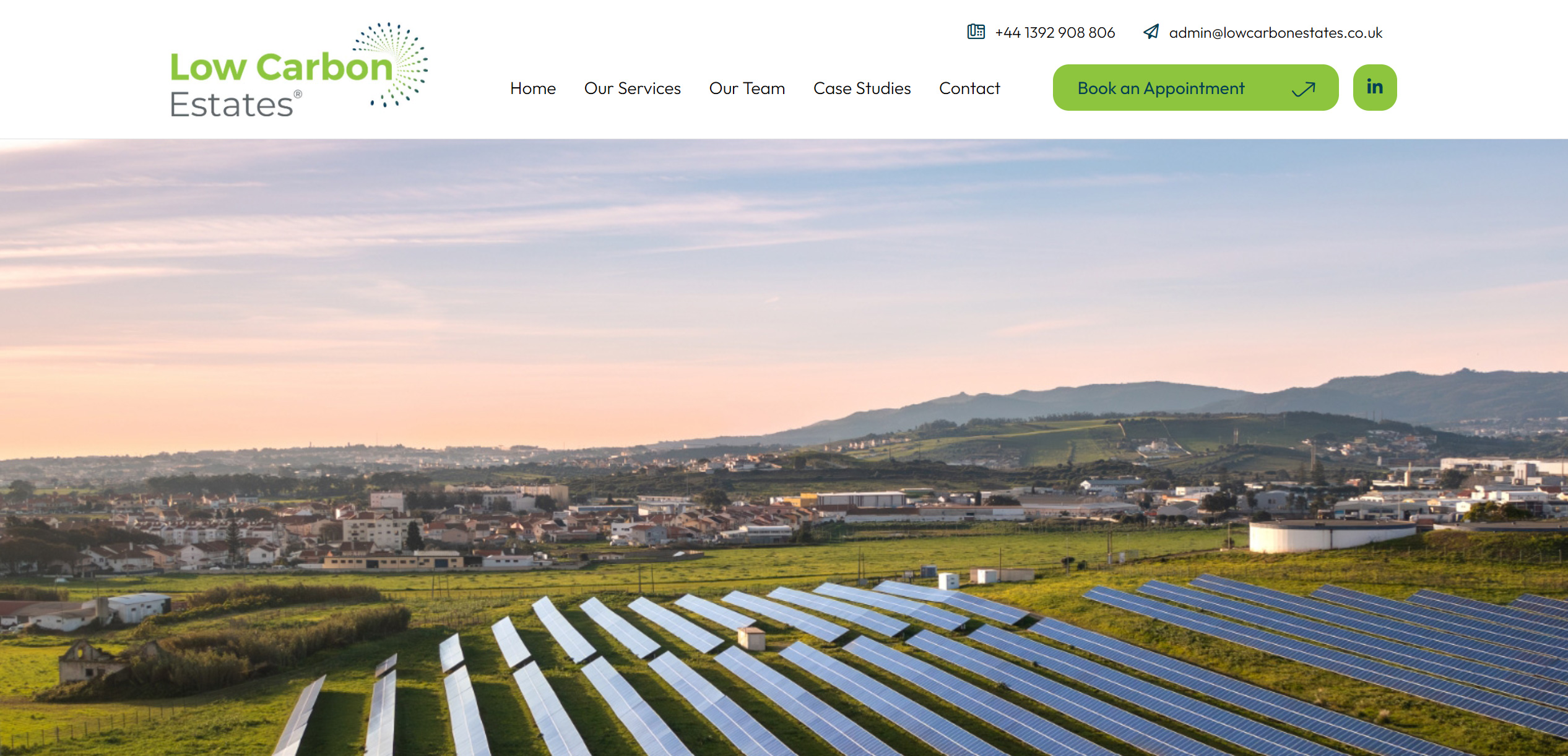The height and width of the screenshot is (756, 1568).
Task: Open the Our Services menu item
Action: pyautogui.click(x=632, y=88)
